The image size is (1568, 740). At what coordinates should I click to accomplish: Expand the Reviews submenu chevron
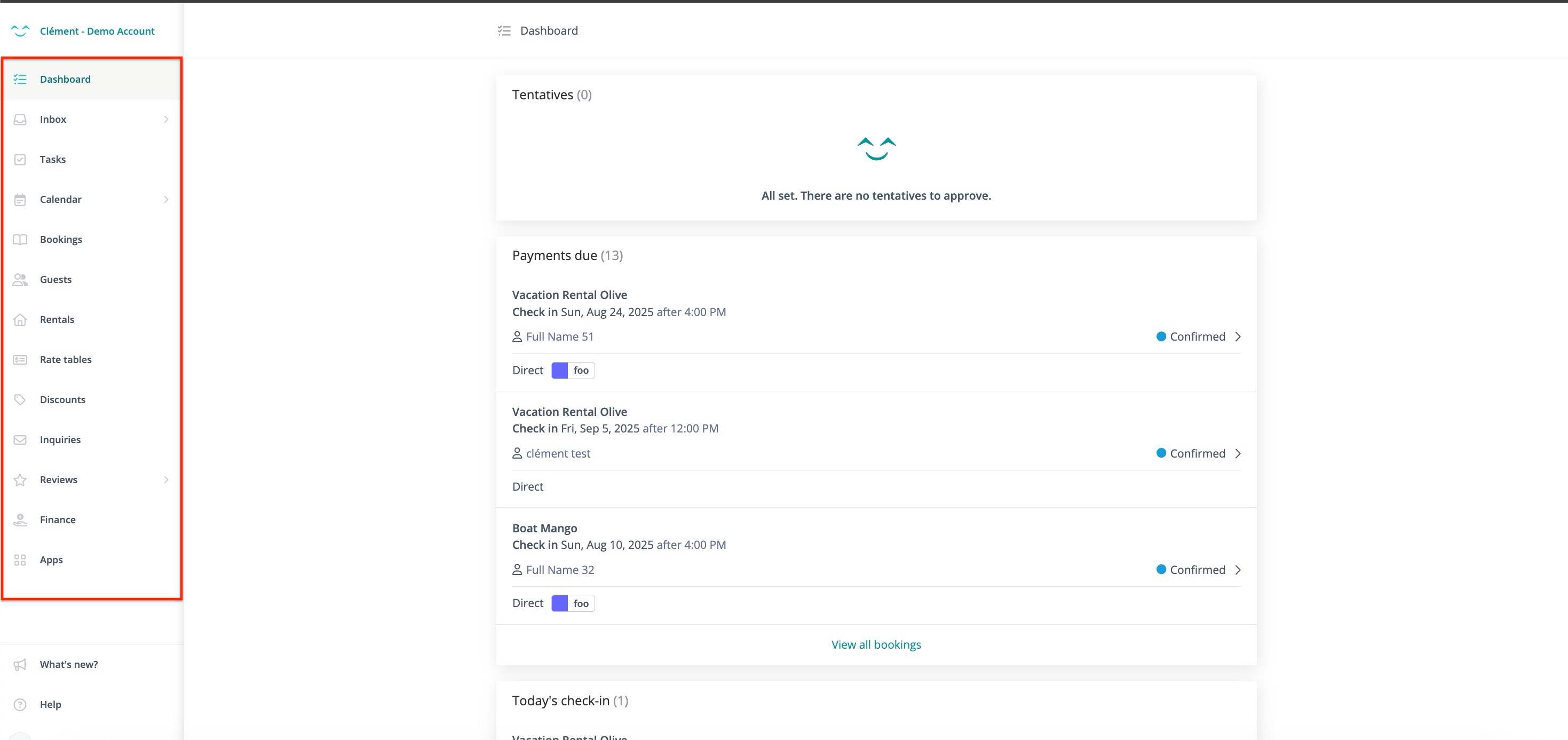pos(166,480)
